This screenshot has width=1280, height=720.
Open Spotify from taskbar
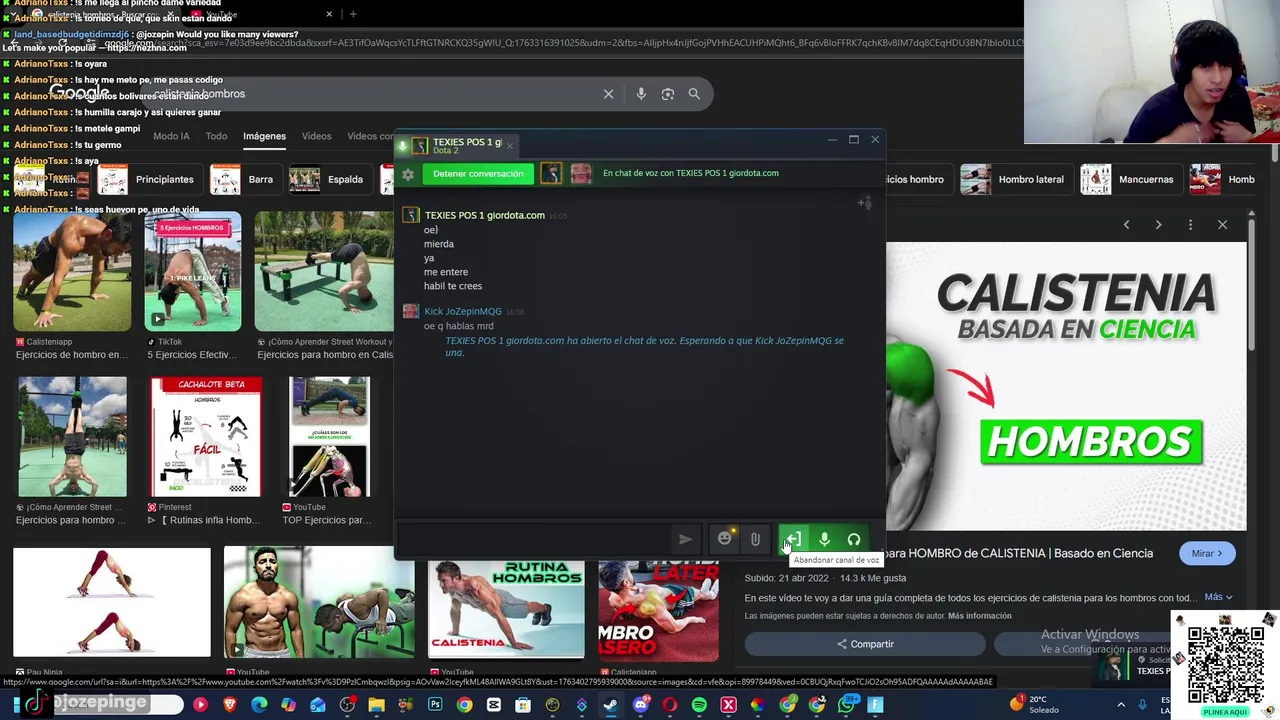tap(699, 705)
